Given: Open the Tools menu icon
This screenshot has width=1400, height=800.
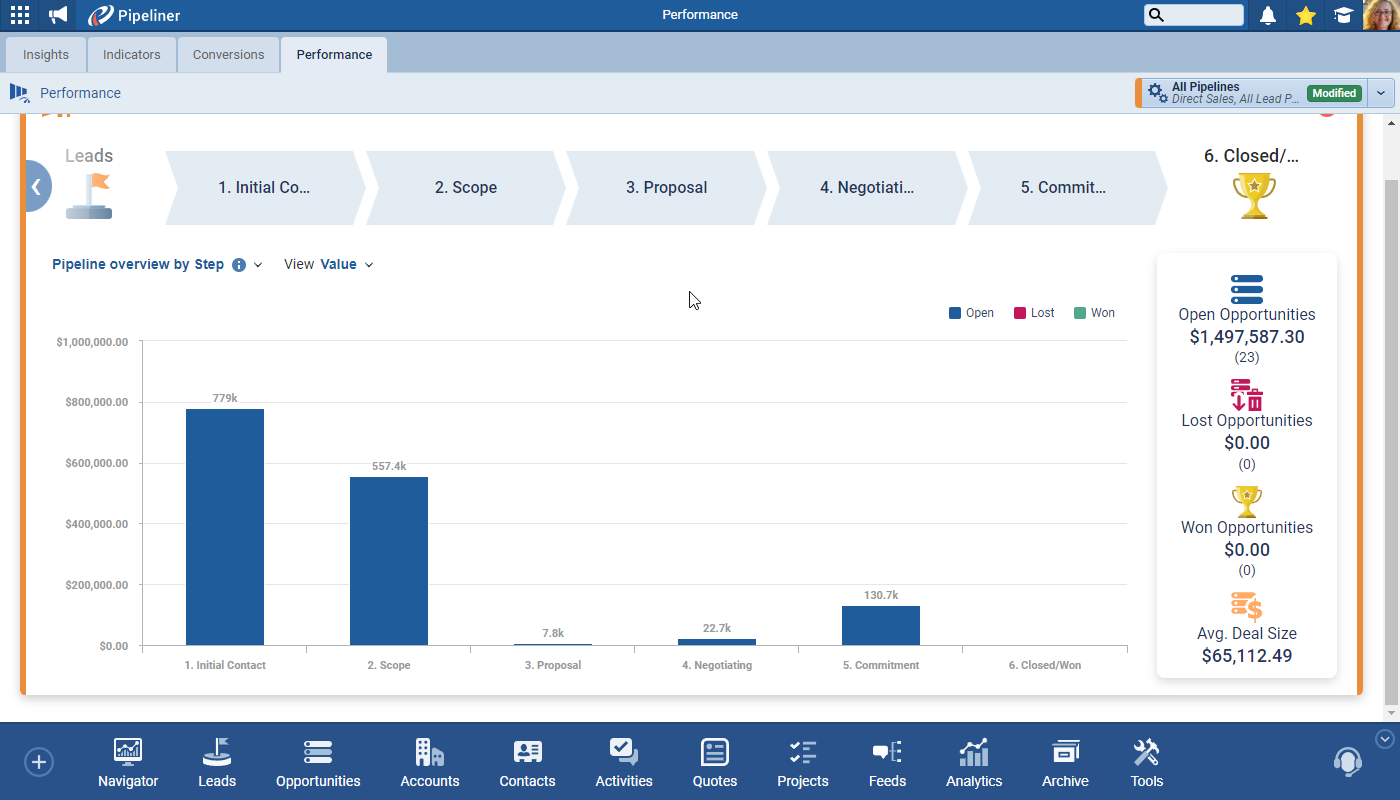Looking at the screenshot, I should pyautogui.click(x=1146, y=763).
